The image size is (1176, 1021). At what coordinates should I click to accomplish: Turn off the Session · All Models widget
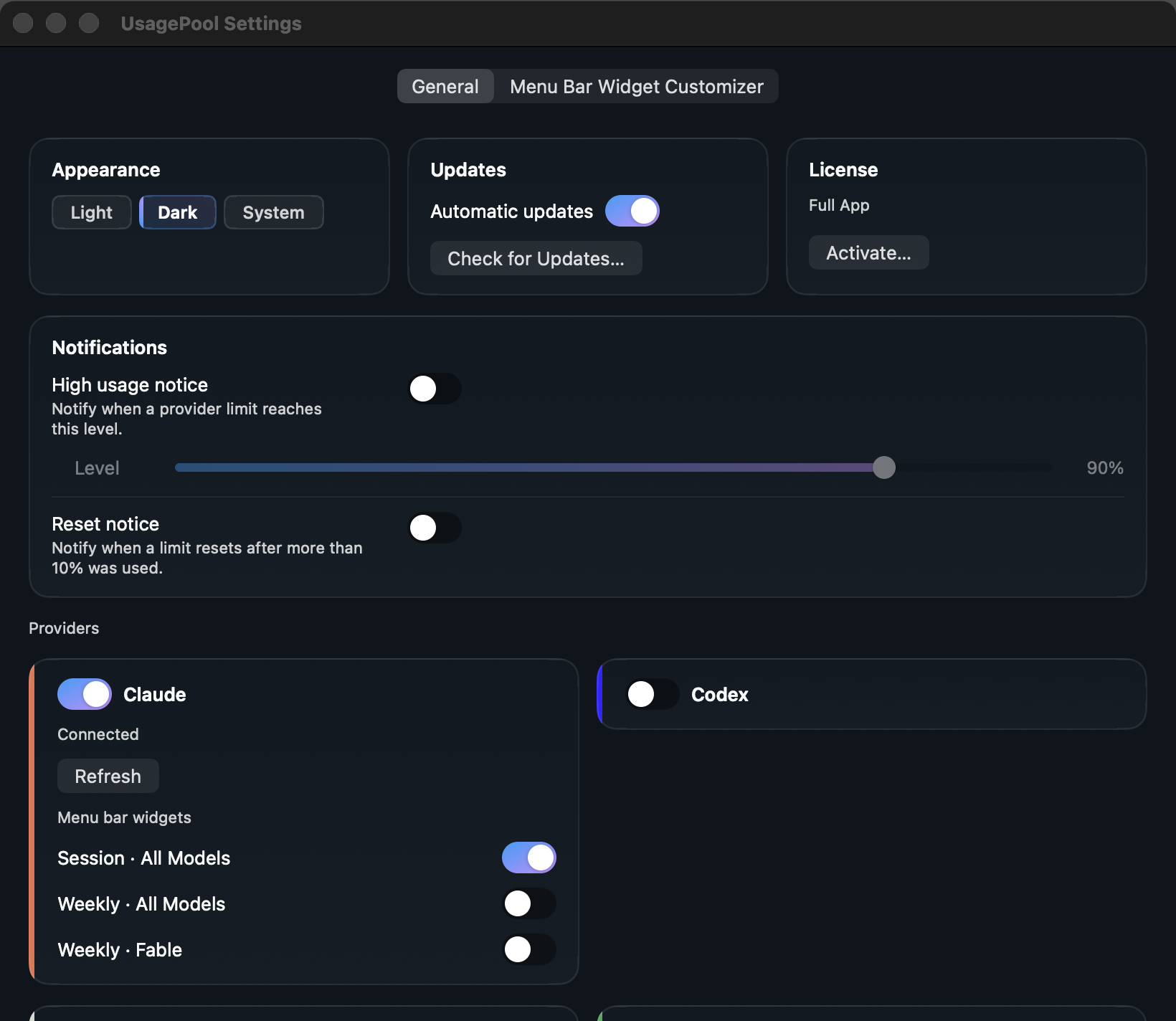(x=529, y=858)
